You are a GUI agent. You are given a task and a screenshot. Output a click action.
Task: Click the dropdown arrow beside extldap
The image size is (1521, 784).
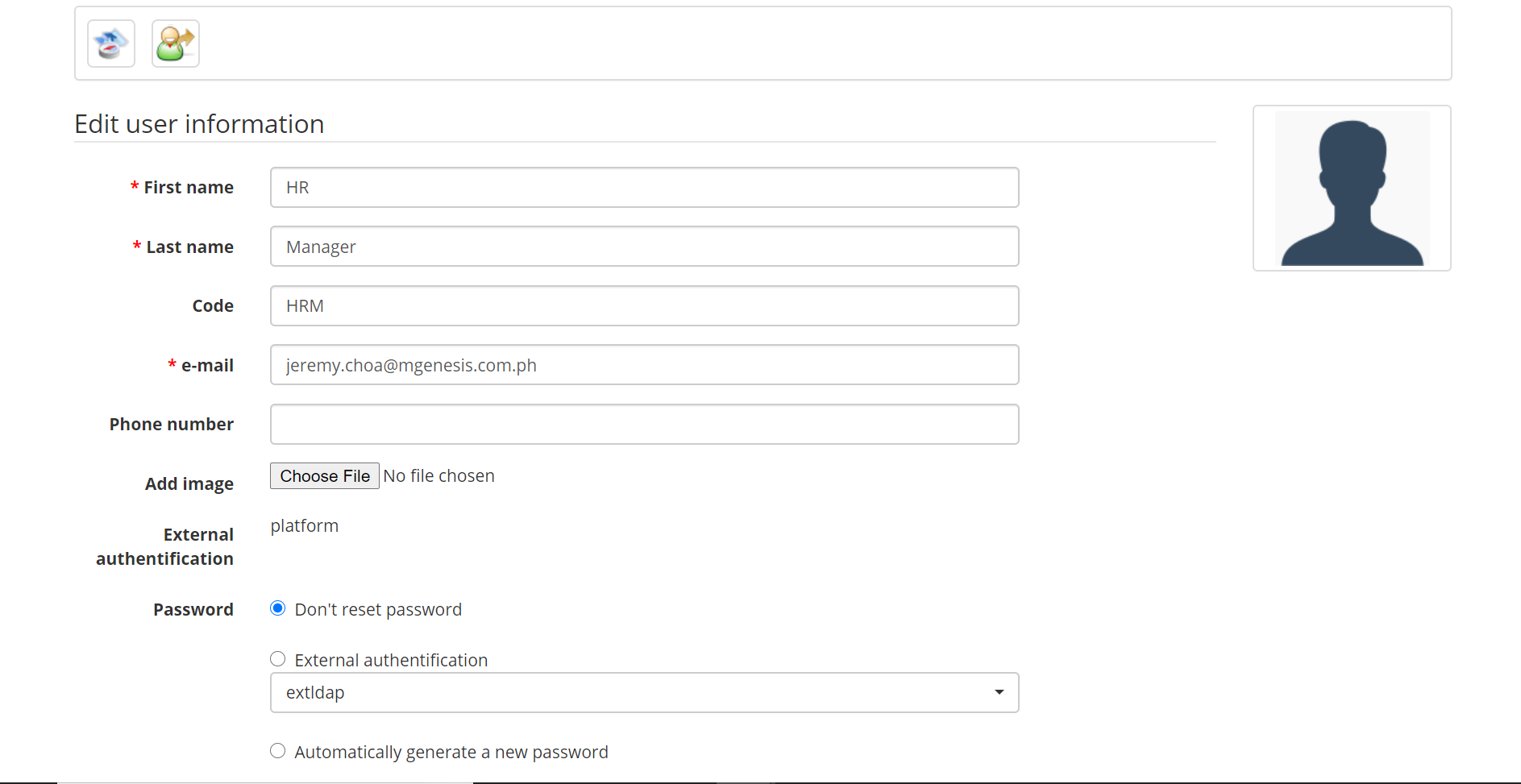coord(999,692)
